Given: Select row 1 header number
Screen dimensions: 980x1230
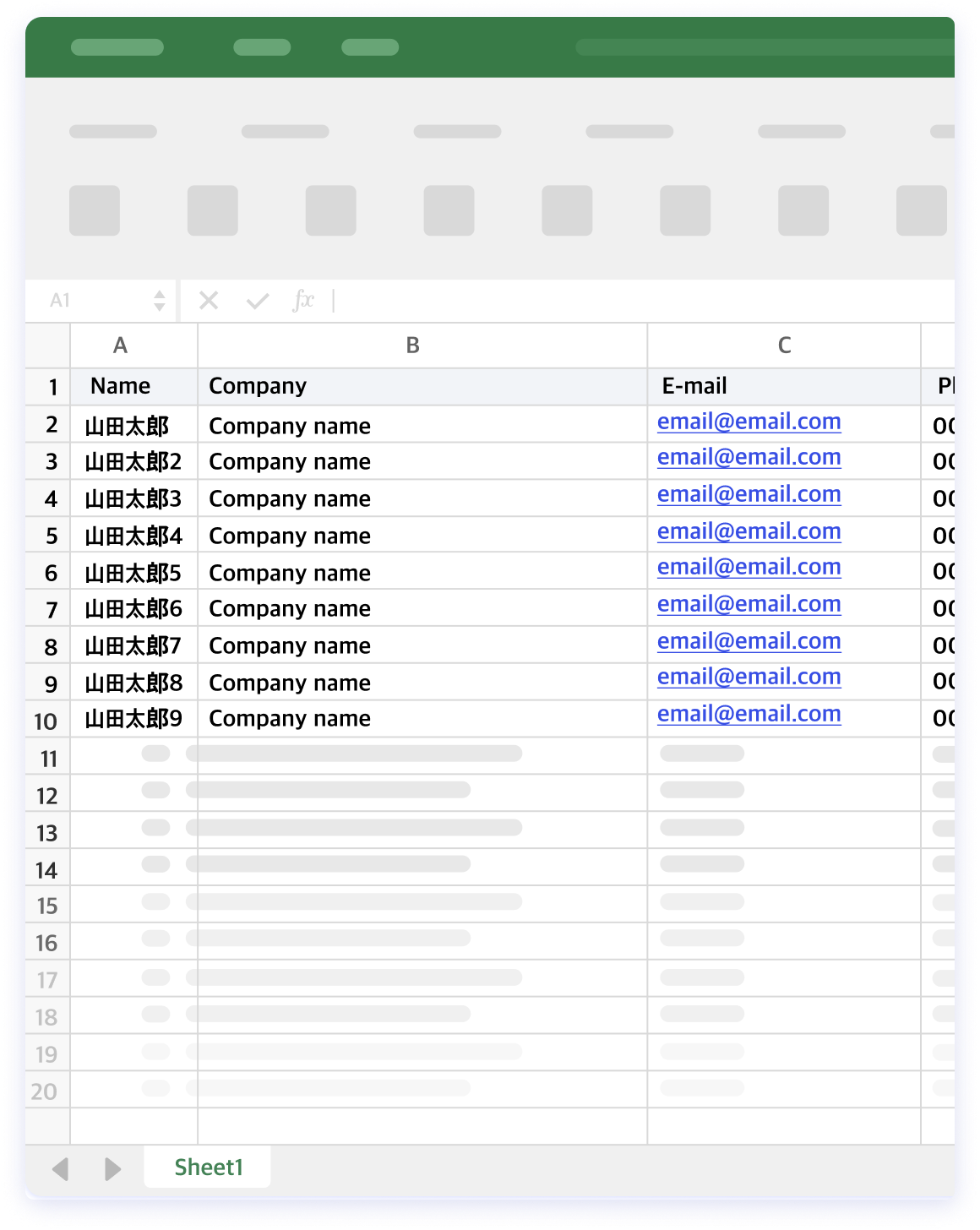Looking at the screenshot, I should coord(52,387).
